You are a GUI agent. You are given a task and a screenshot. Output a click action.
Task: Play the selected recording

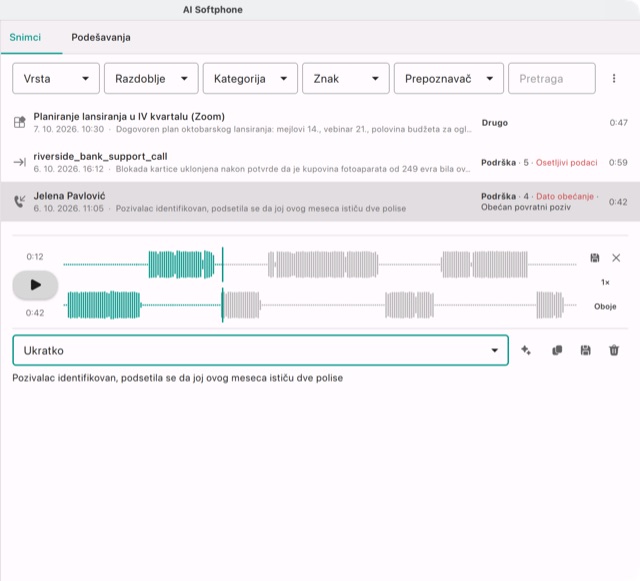click(36, 285)
